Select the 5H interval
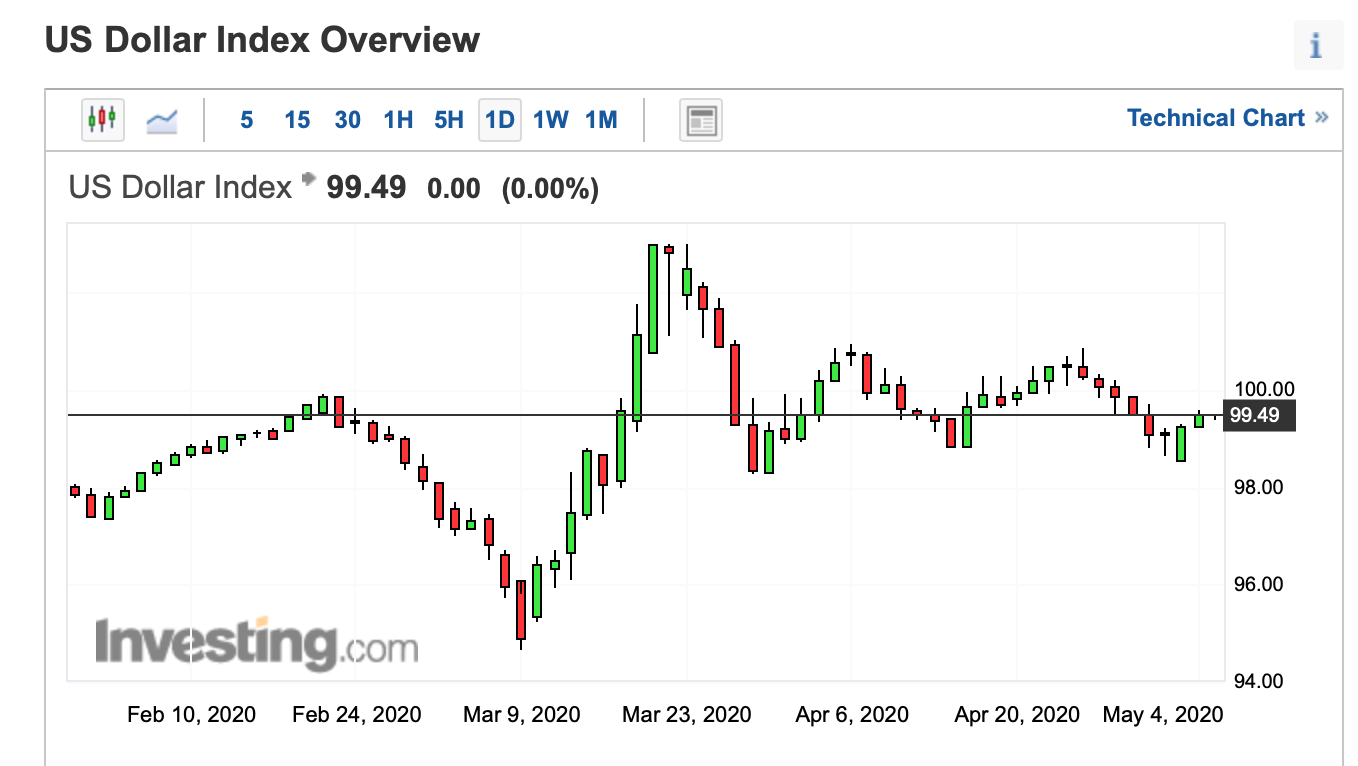 pos(449,121)
